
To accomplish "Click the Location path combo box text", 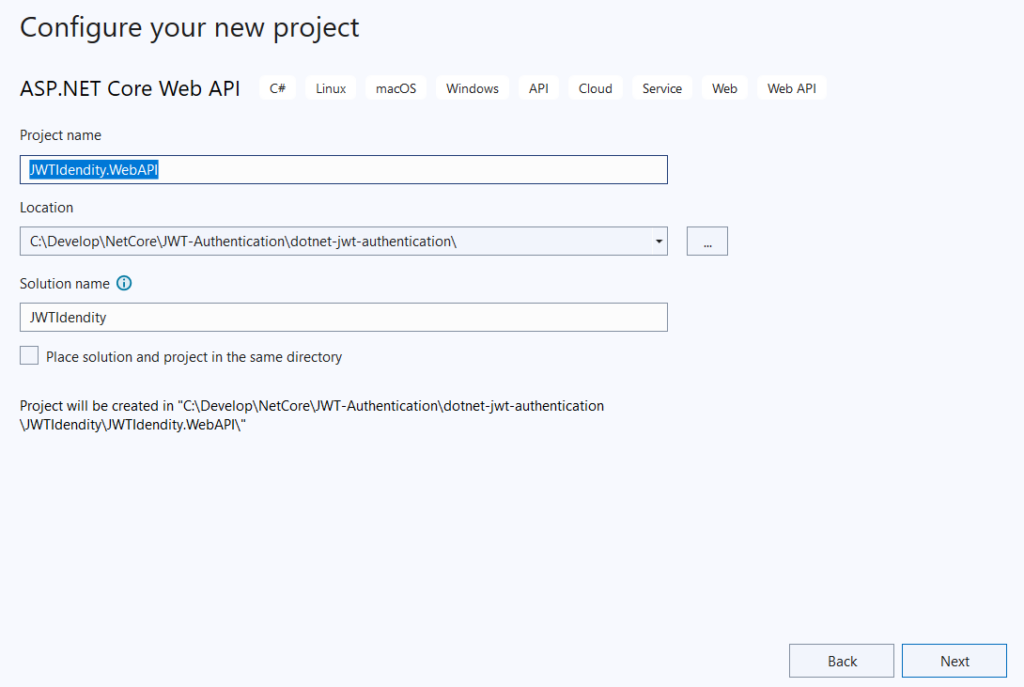I will (x=243, y=242).
